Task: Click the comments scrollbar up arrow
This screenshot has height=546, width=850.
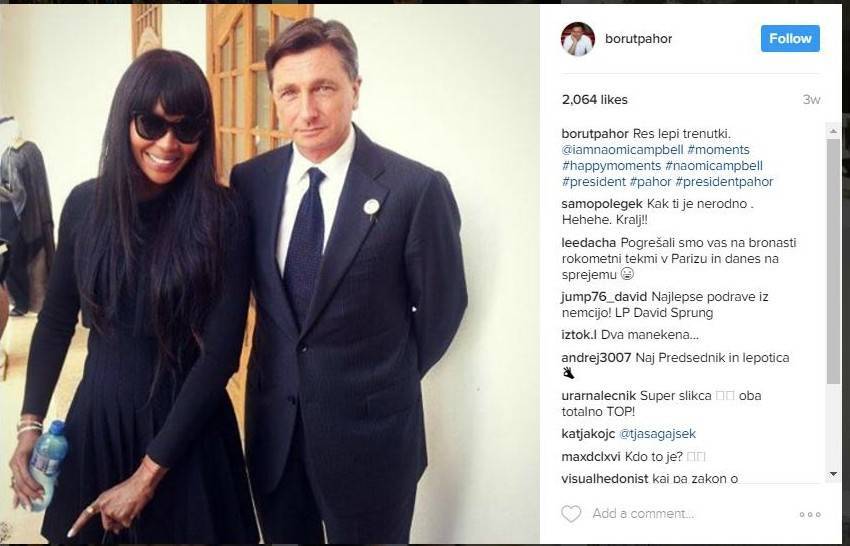Action: (833, 131)
